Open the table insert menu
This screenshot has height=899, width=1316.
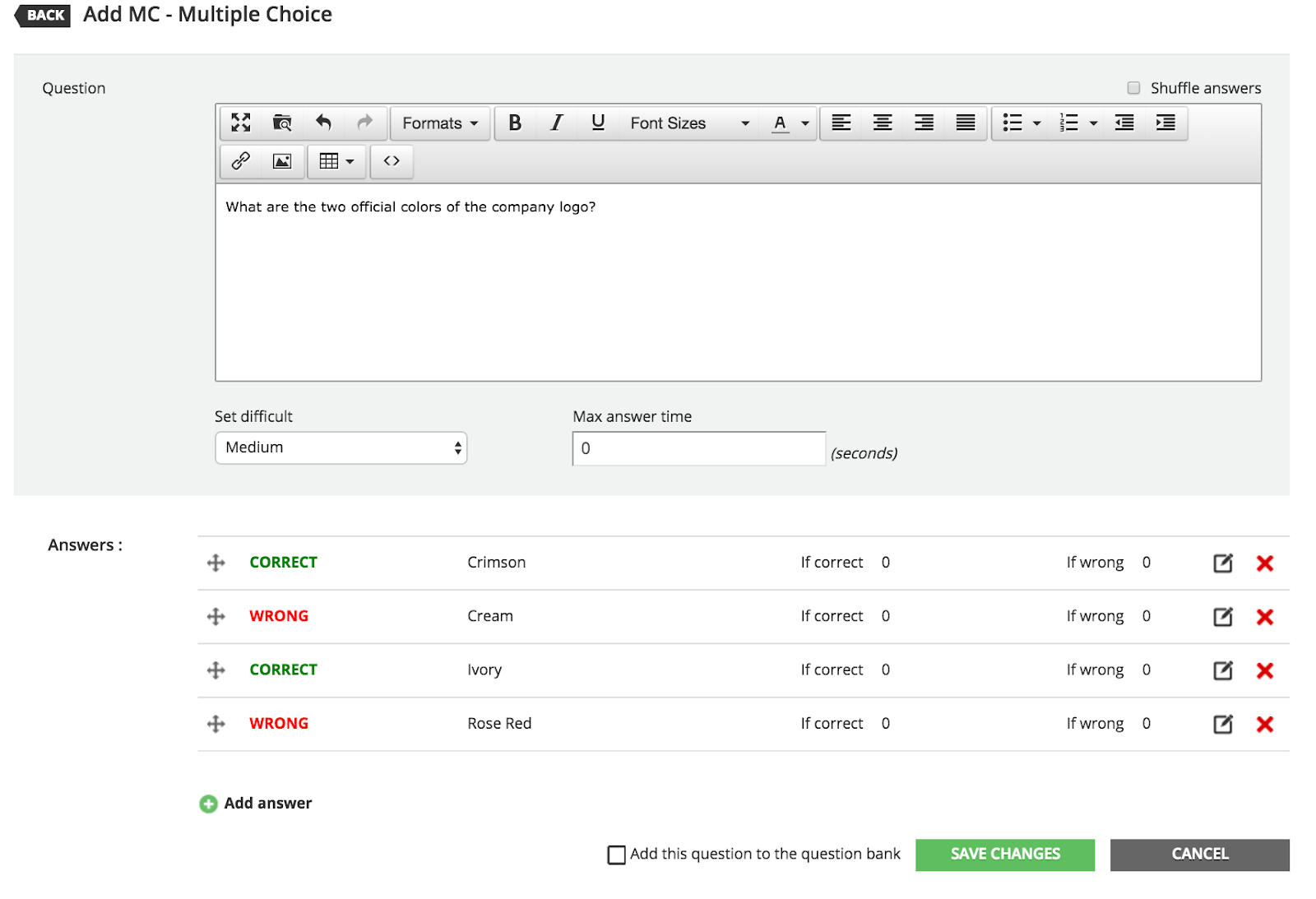tap(336, 161)
